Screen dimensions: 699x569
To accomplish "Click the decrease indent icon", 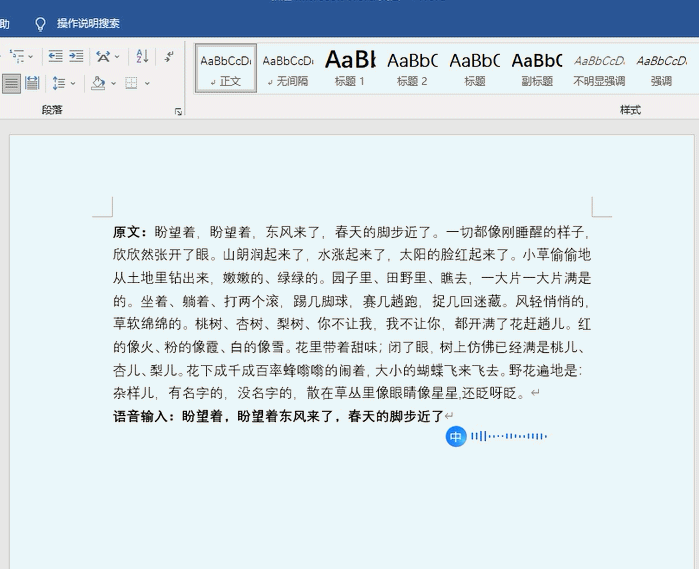I will point(55,57).
